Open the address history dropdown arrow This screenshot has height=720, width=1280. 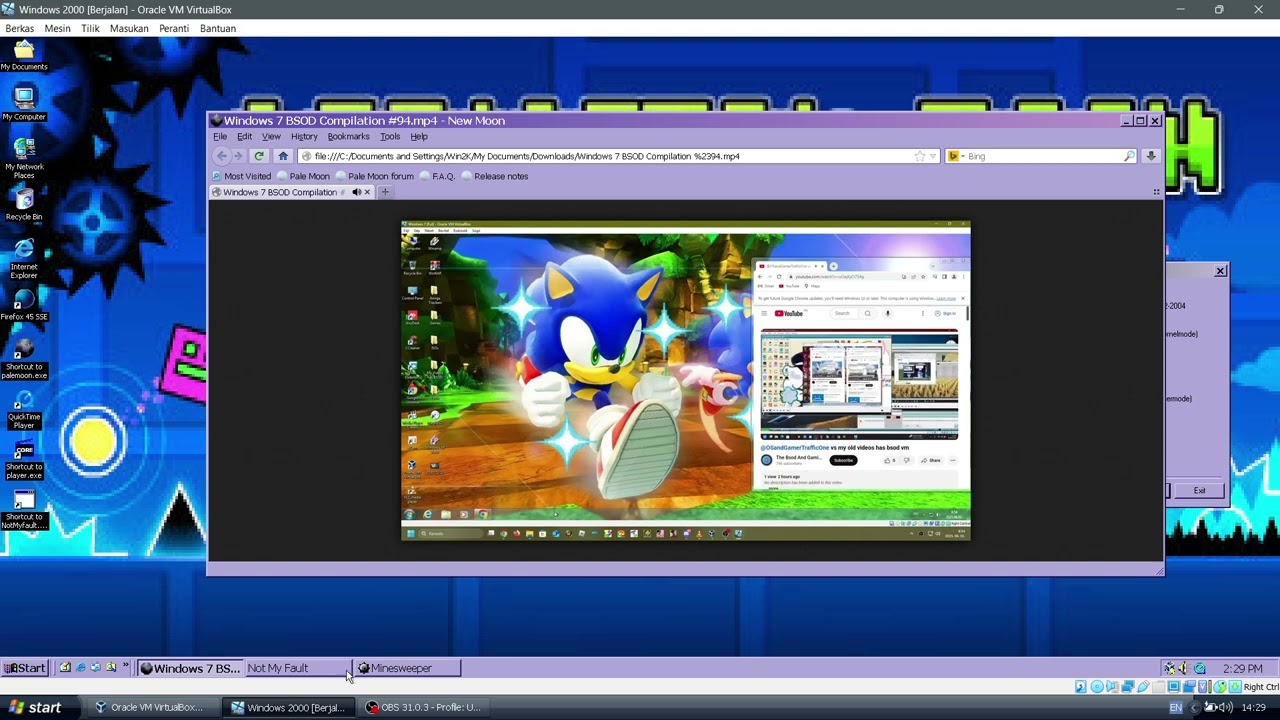point(932,156)
